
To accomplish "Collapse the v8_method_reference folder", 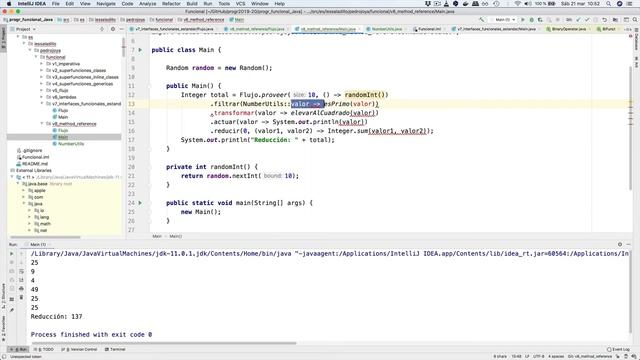I will coord(42,124).
